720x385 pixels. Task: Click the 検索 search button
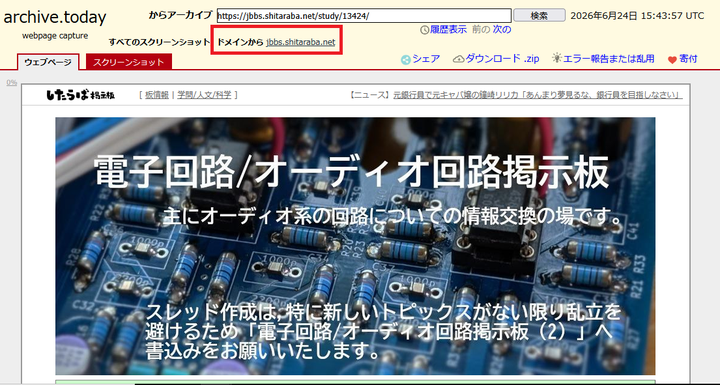(x=539, y=15)
